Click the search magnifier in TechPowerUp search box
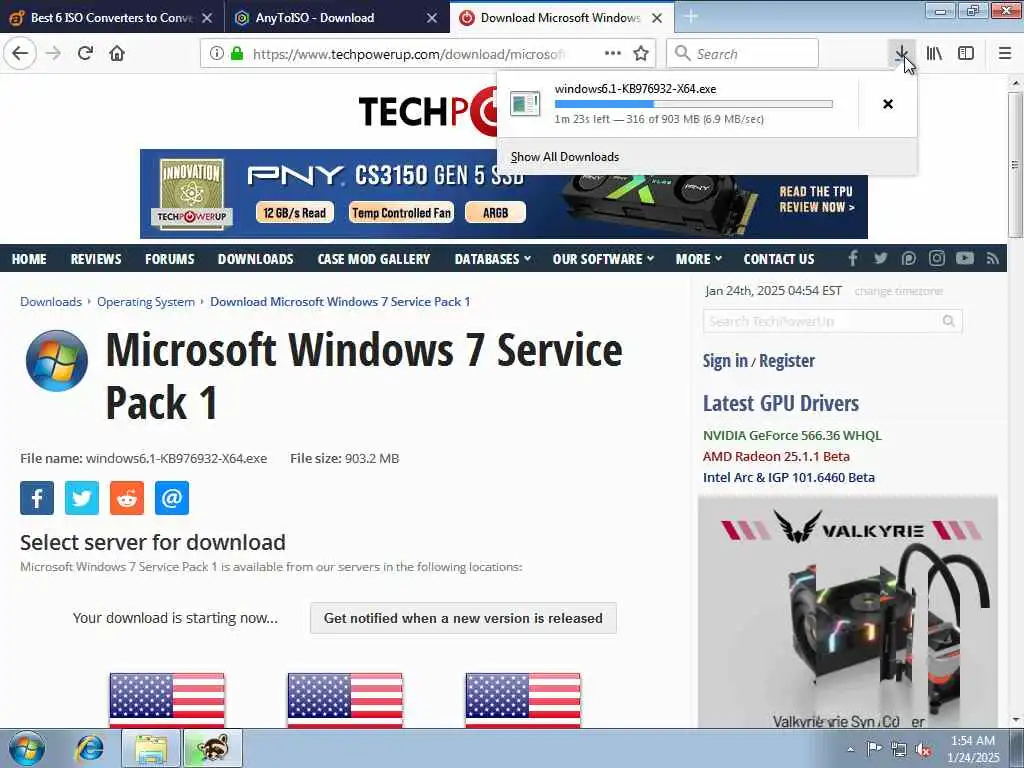Image resolution: width=1024 pixels, height=768 pixels. tap(949, 321)
